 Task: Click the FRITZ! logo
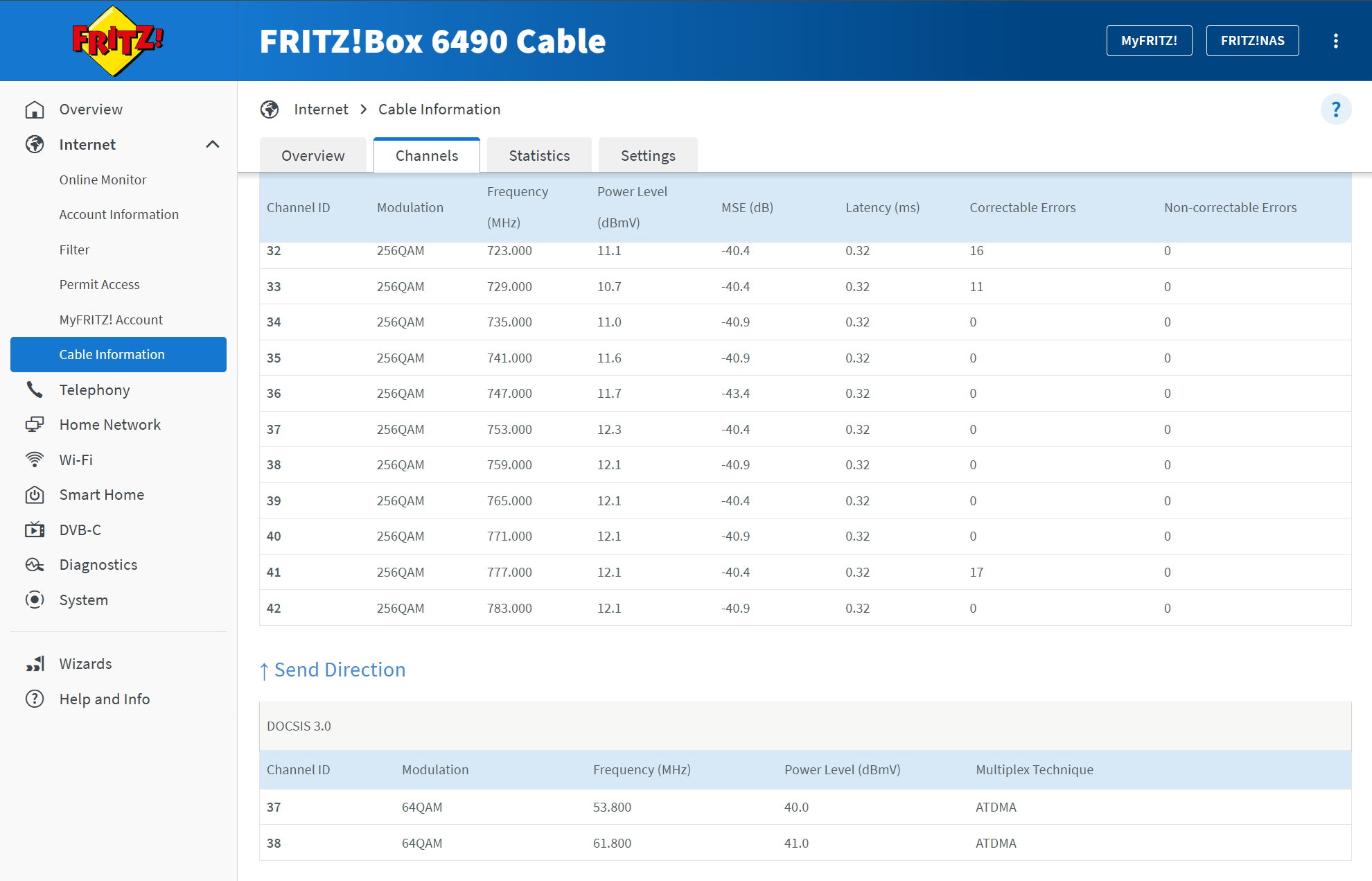[x=118, y=41]
